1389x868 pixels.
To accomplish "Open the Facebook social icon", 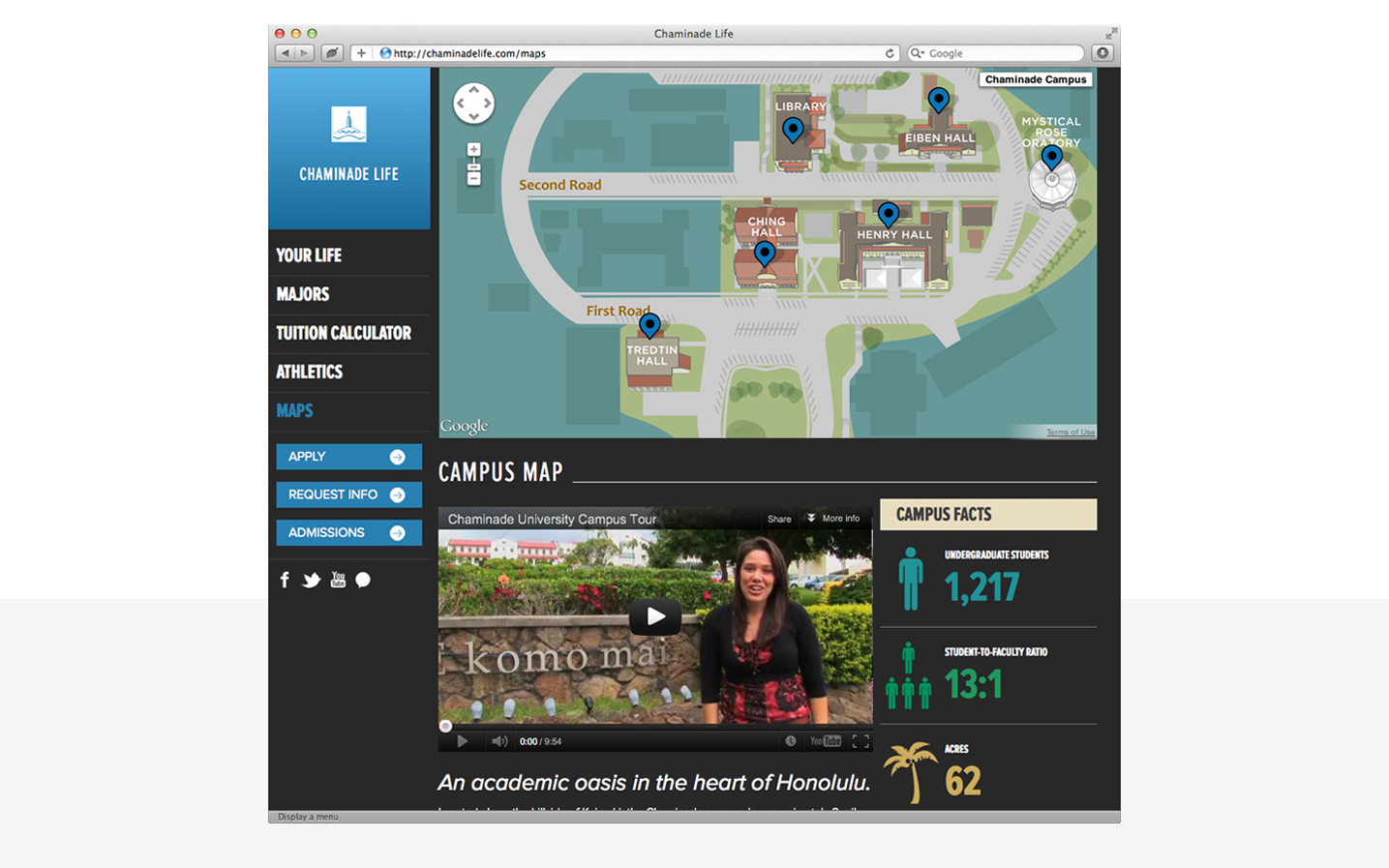I will coord(285,580).
